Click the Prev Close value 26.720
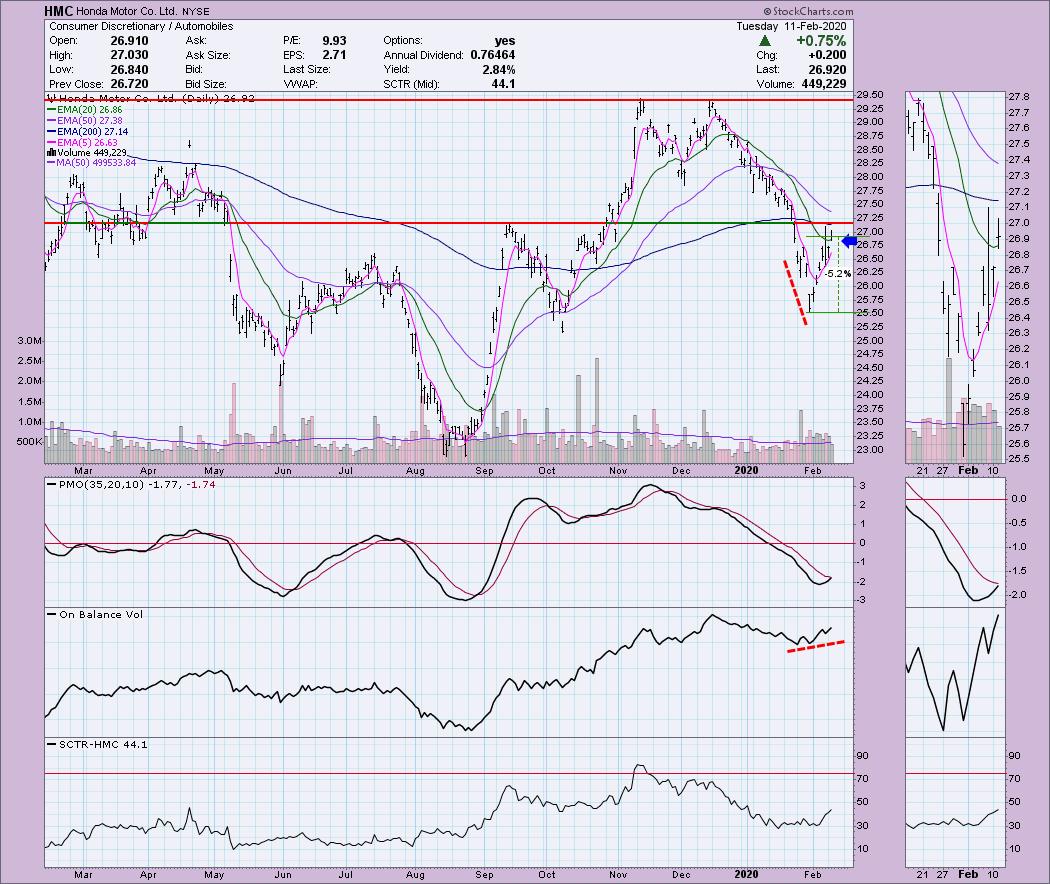 (129, 84)
